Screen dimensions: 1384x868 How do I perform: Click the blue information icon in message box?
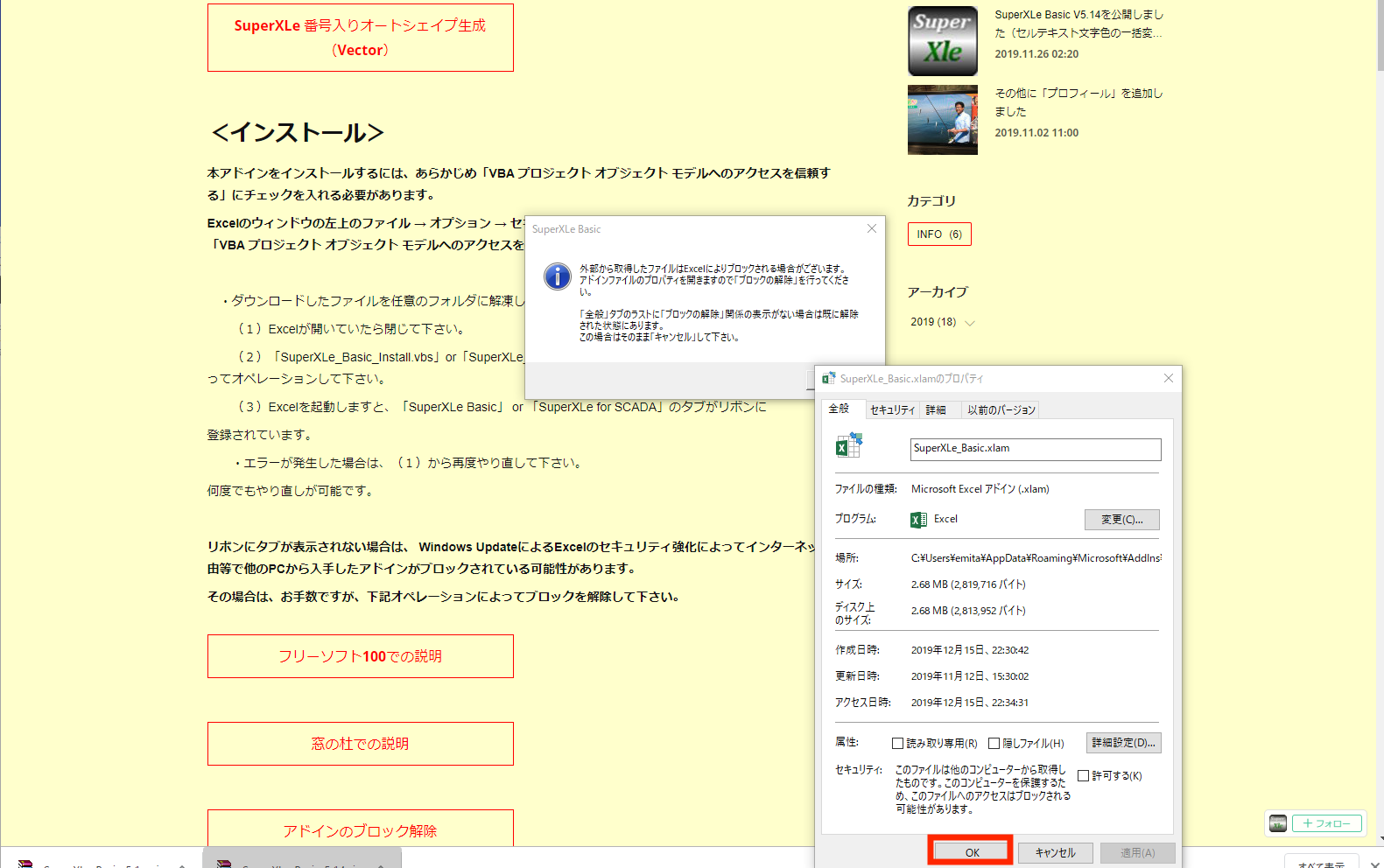click(558, 276)
